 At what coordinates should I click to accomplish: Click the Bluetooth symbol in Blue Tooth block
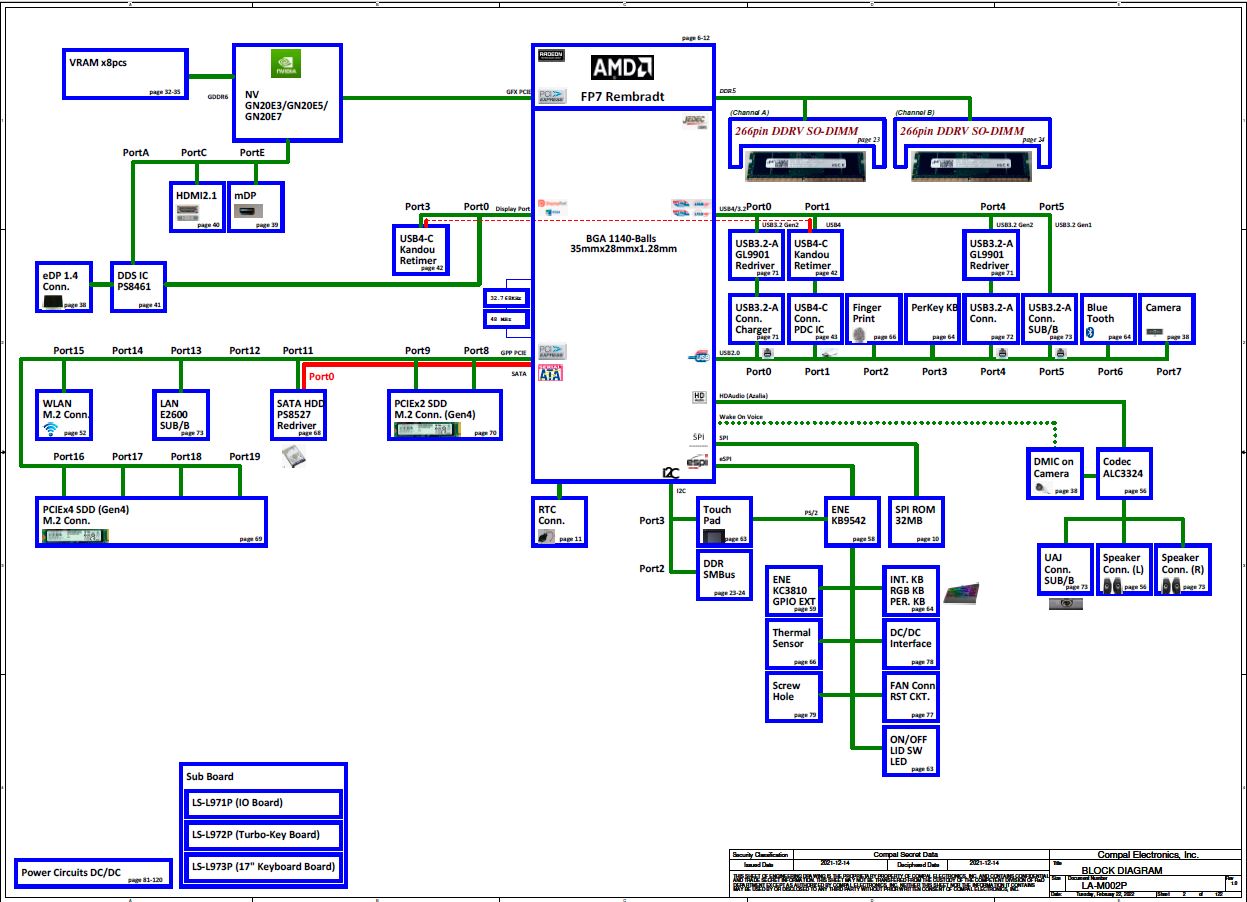(x=1091, y=331)
